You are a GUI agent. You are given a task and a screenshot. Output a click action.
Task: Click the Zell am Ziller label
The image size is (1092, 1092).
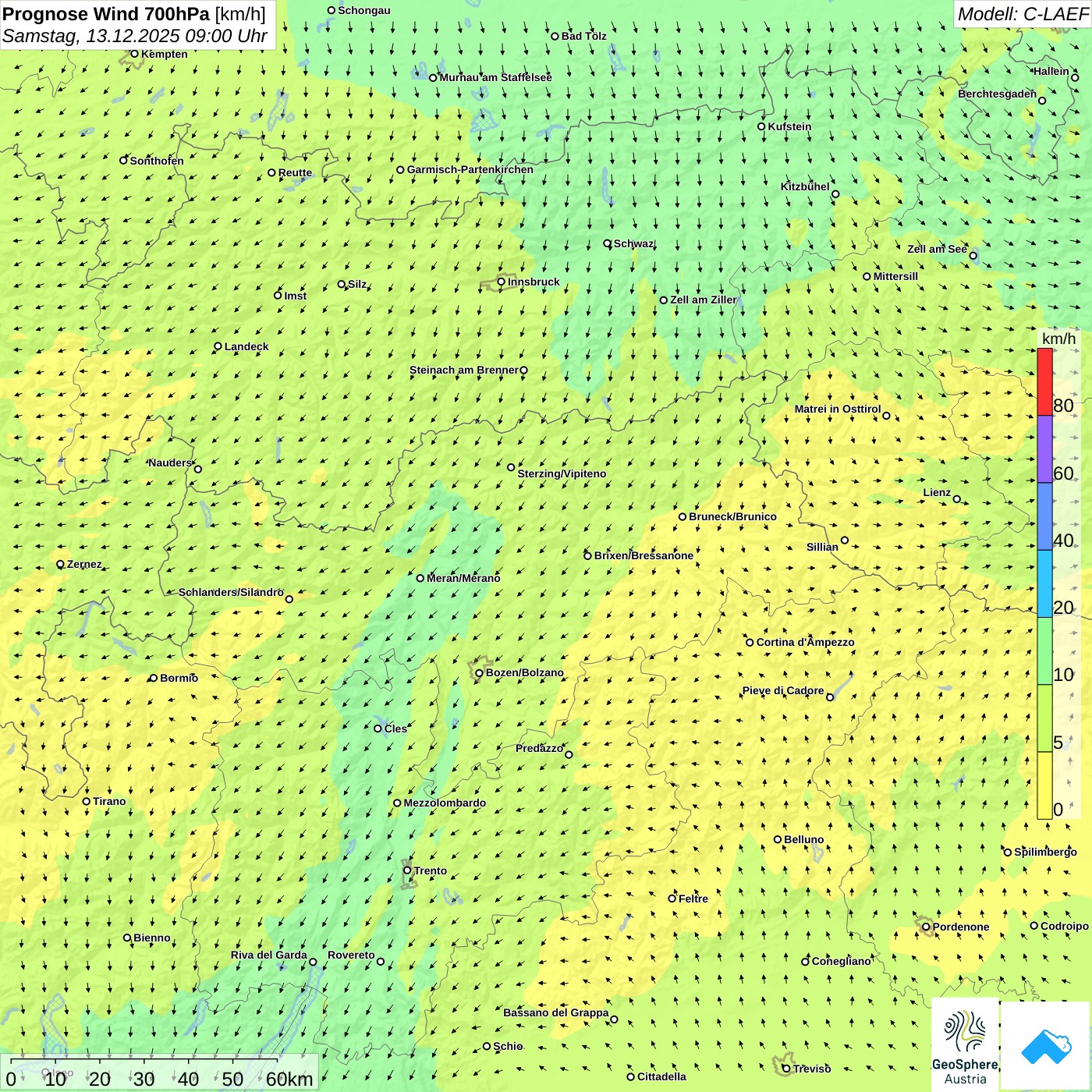coord(703,300)
